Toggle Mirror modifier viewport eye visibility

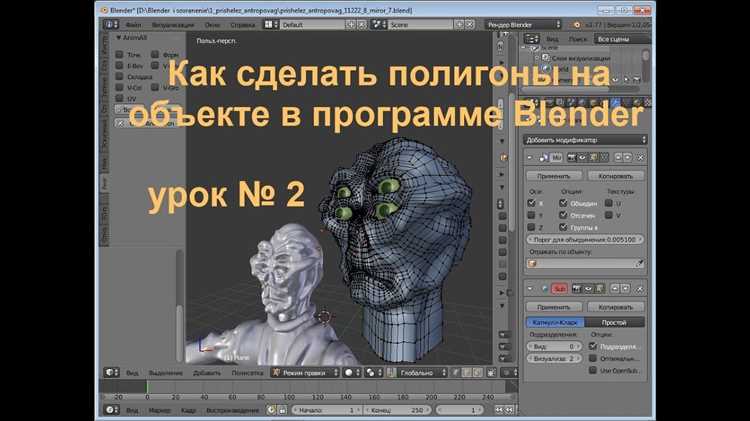[583, 157]
